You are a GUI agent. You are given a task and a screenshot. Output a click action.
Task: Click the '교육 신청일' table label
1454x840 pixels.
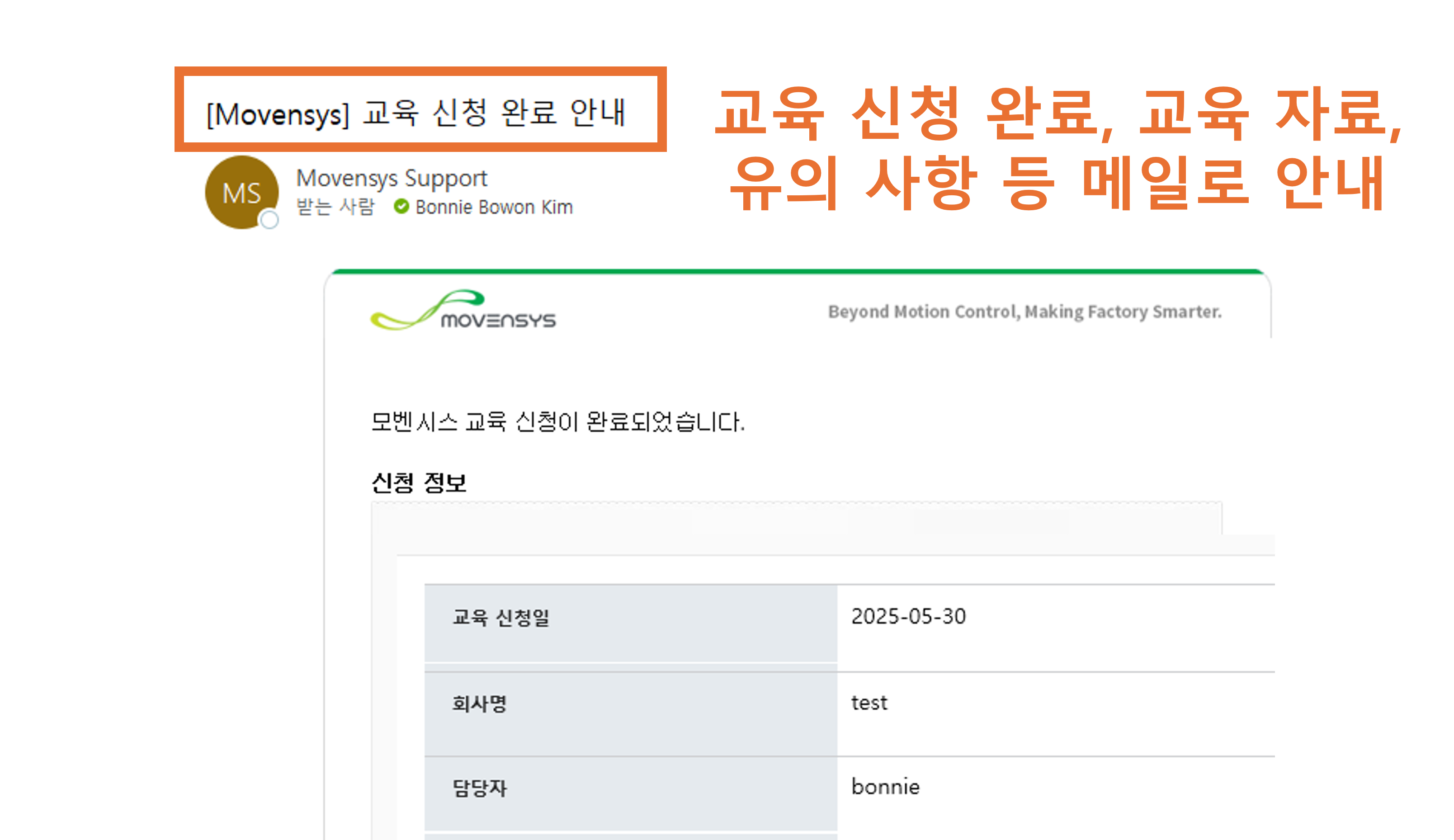pos(500,617)
